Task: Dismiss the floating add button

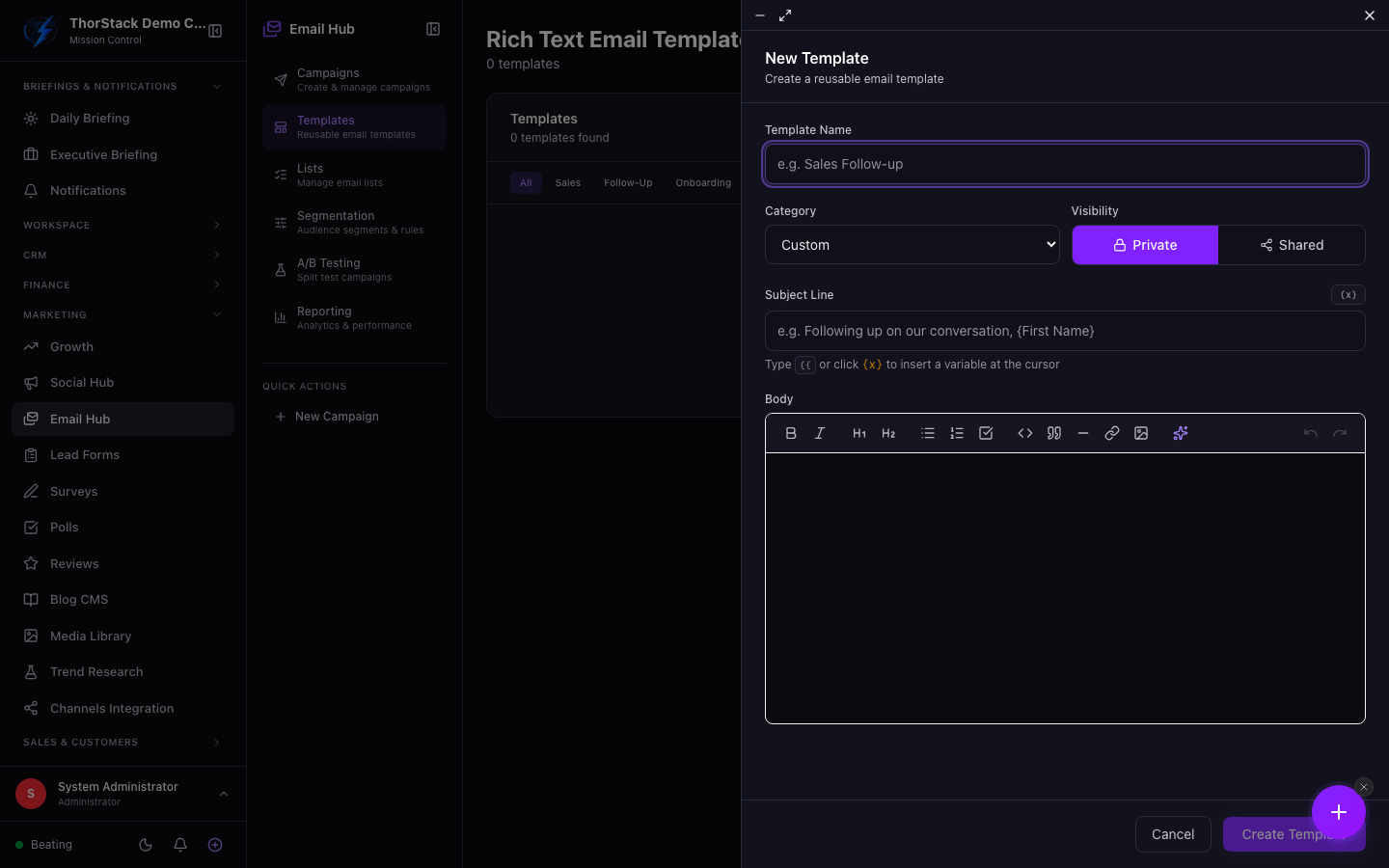Action: pos(1364,787)
